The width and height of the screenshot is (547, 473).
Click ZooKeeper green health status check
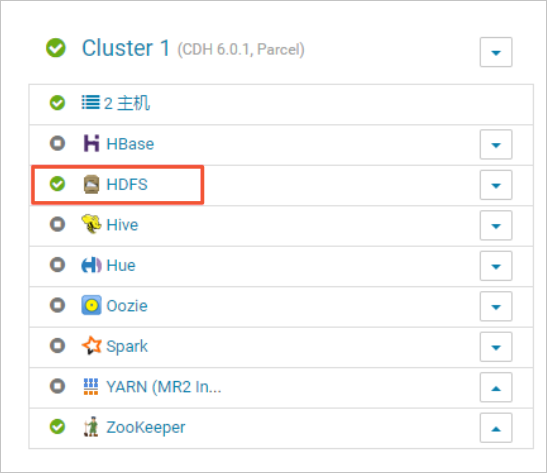coord(57,426)
